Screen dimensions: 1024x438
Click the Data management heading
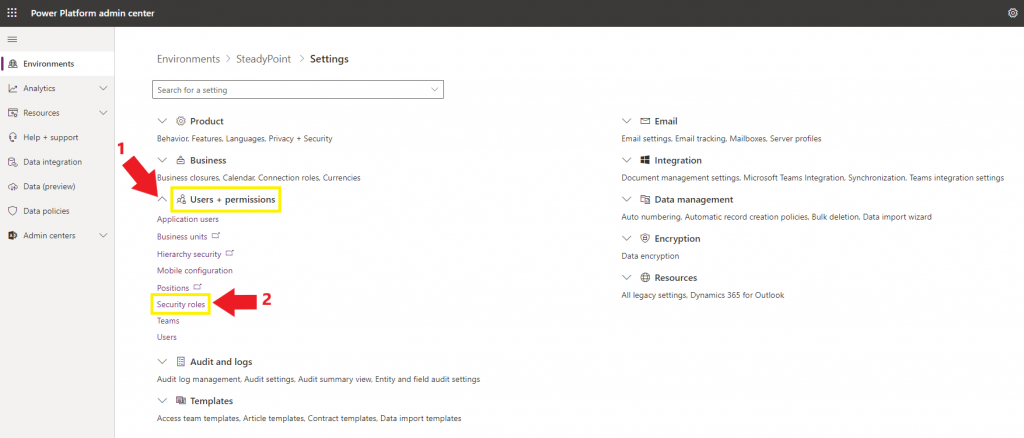(x=694, y=200)
